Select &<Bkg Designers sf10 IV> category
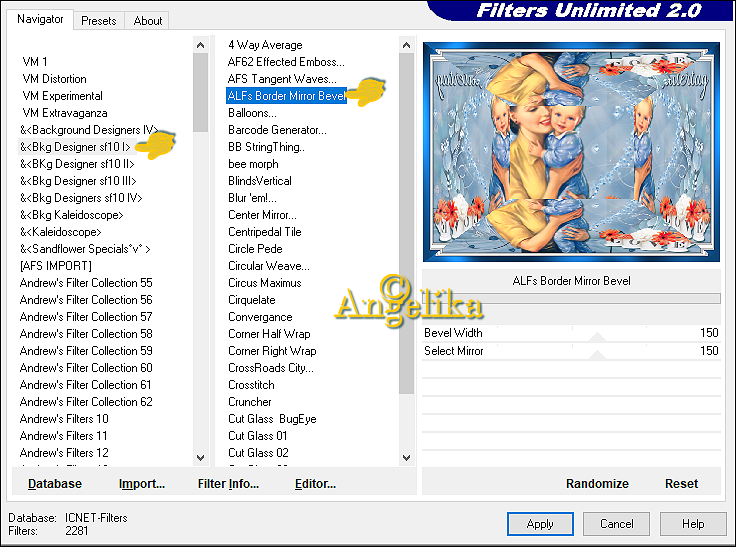Viewport: 736px width, 547px height. pyautogui.click(x=81, y=198)
